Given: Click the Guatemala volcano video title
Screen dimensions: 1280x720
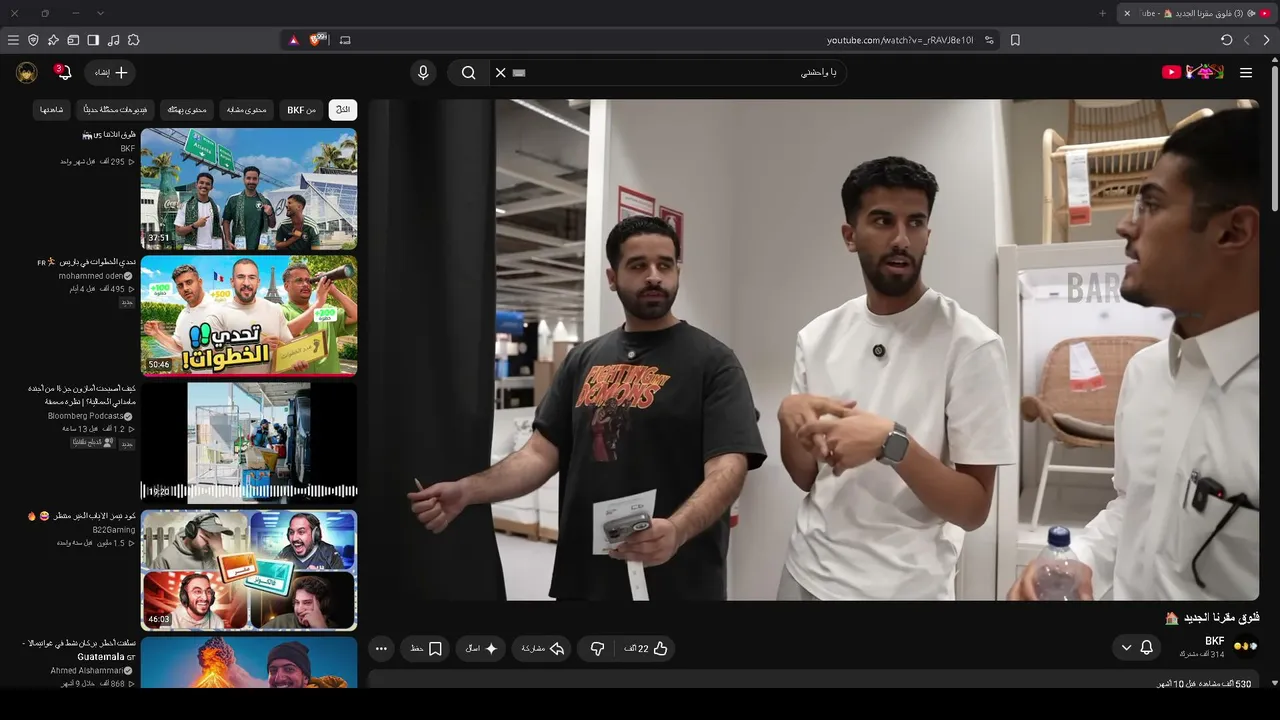Looking at the screenshot, I should tap(79, 650).
